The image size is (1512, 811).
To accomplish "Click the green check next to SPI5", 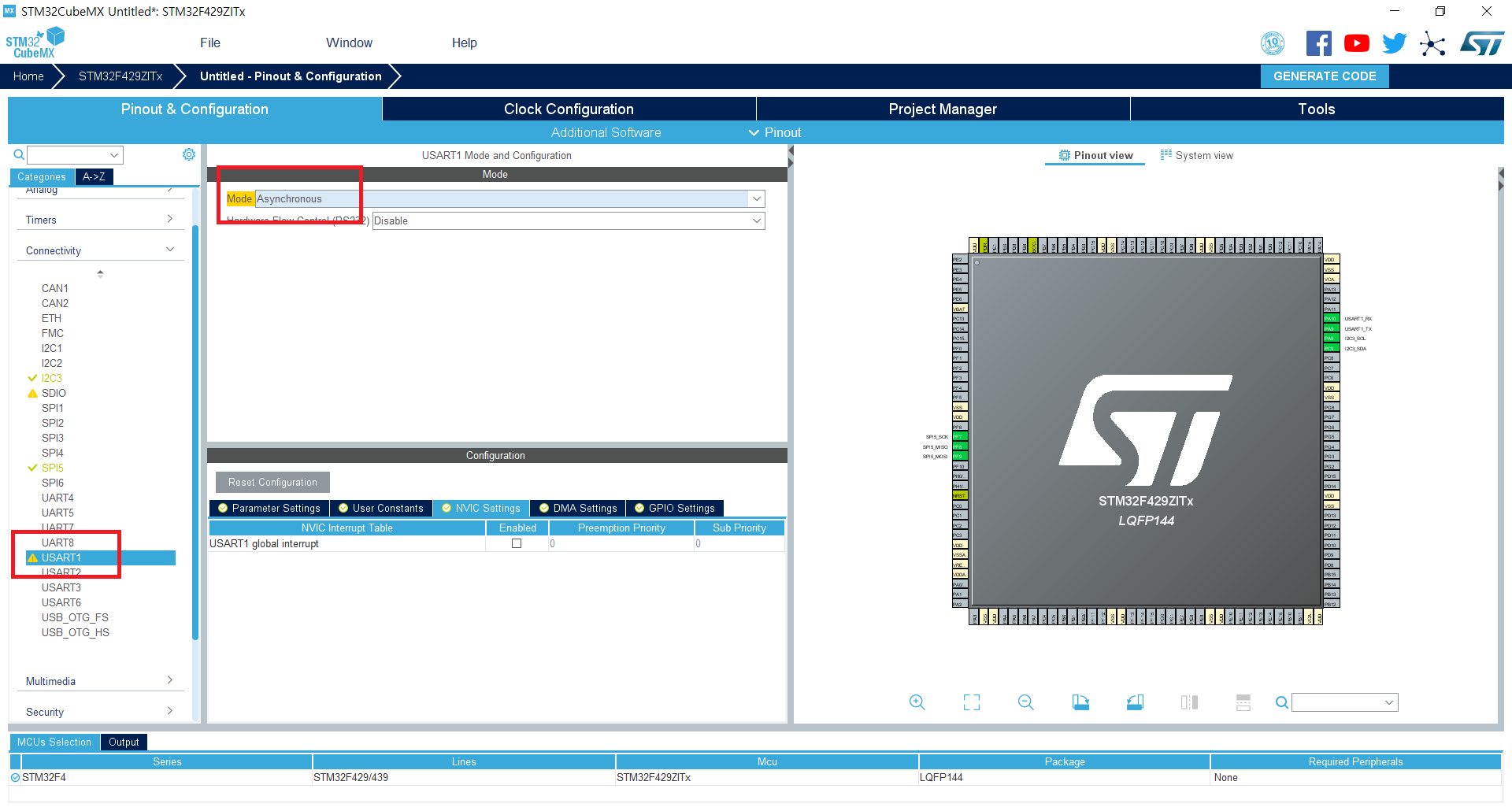I will click(x=32, y=468).
